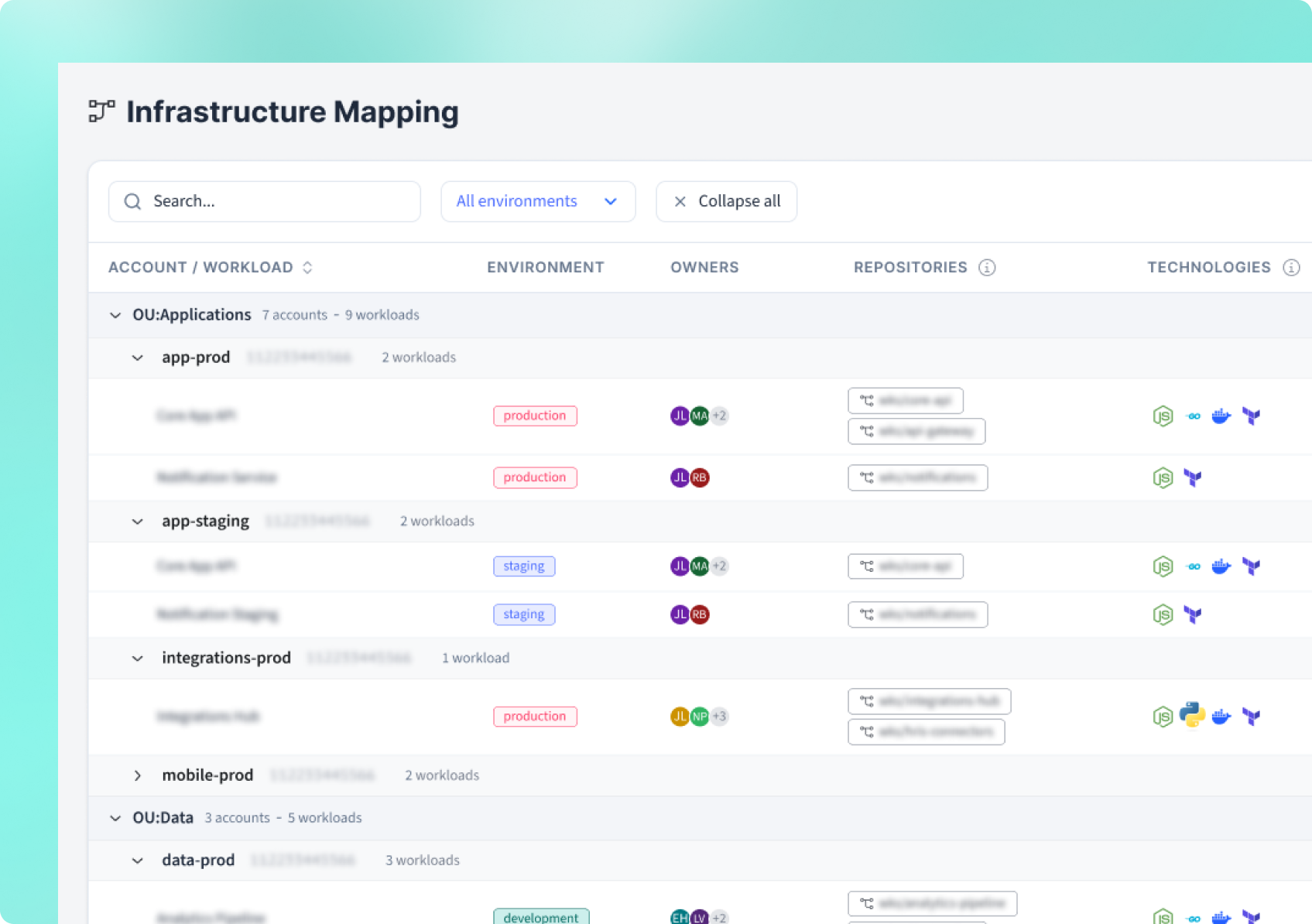Open repository chip in app-prod row with RB owner
Image resolution: width=1312 pixels, height=924 pixels.
pyautogui.click(x=918, y=478)
